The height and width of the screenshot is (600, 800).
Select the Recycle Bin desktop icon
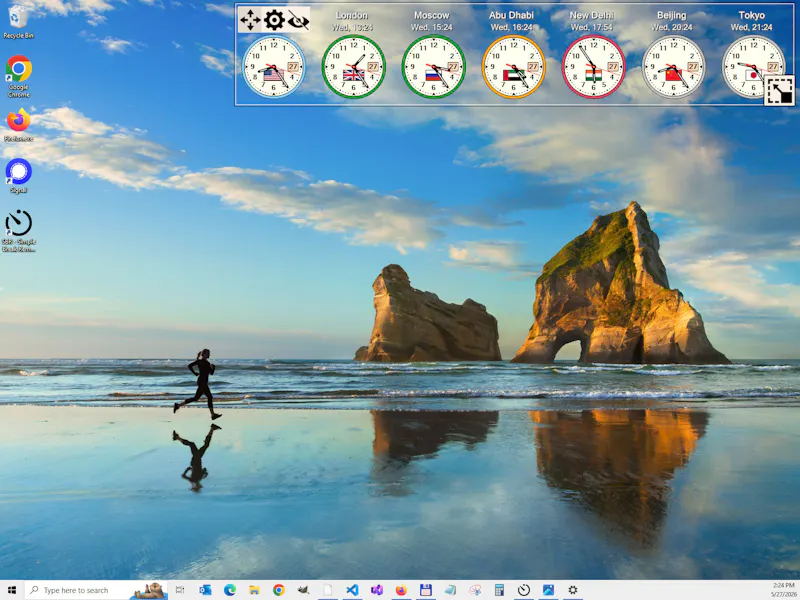click(18, 22)
